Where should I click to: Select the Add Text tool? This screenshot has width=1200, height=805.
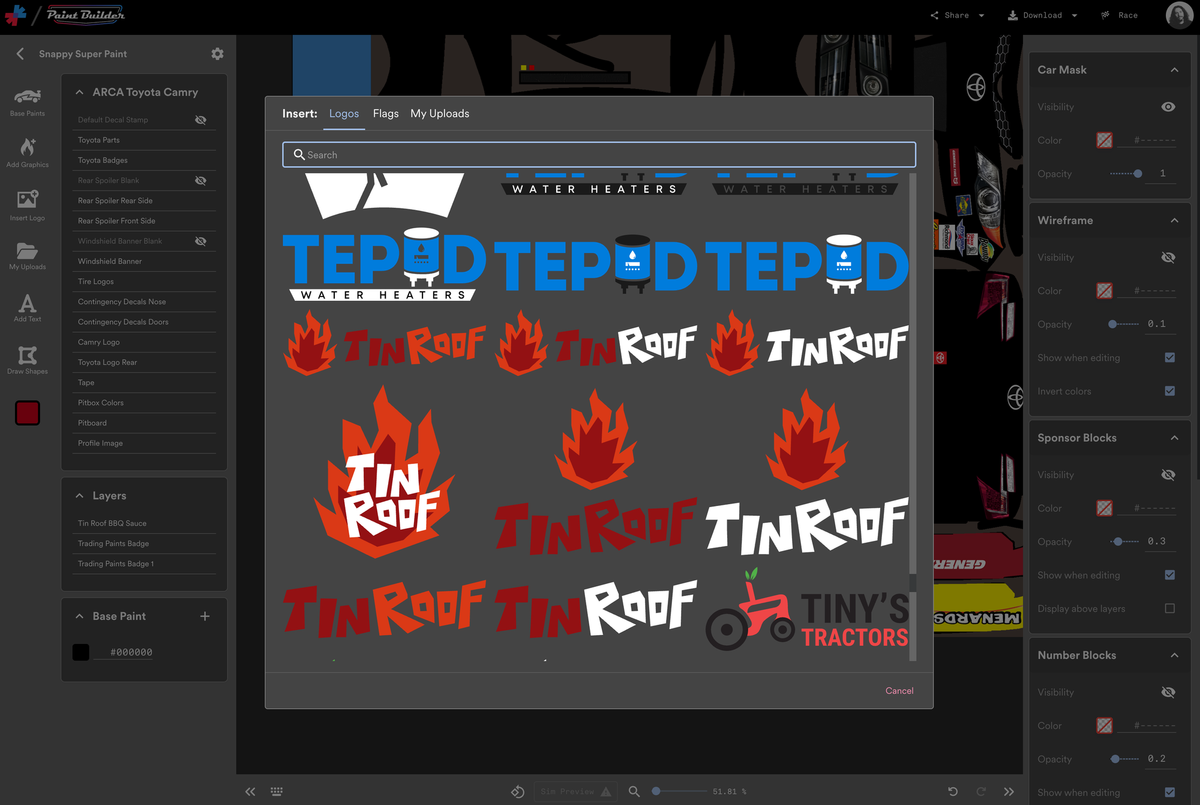click(x=27, y=307)
